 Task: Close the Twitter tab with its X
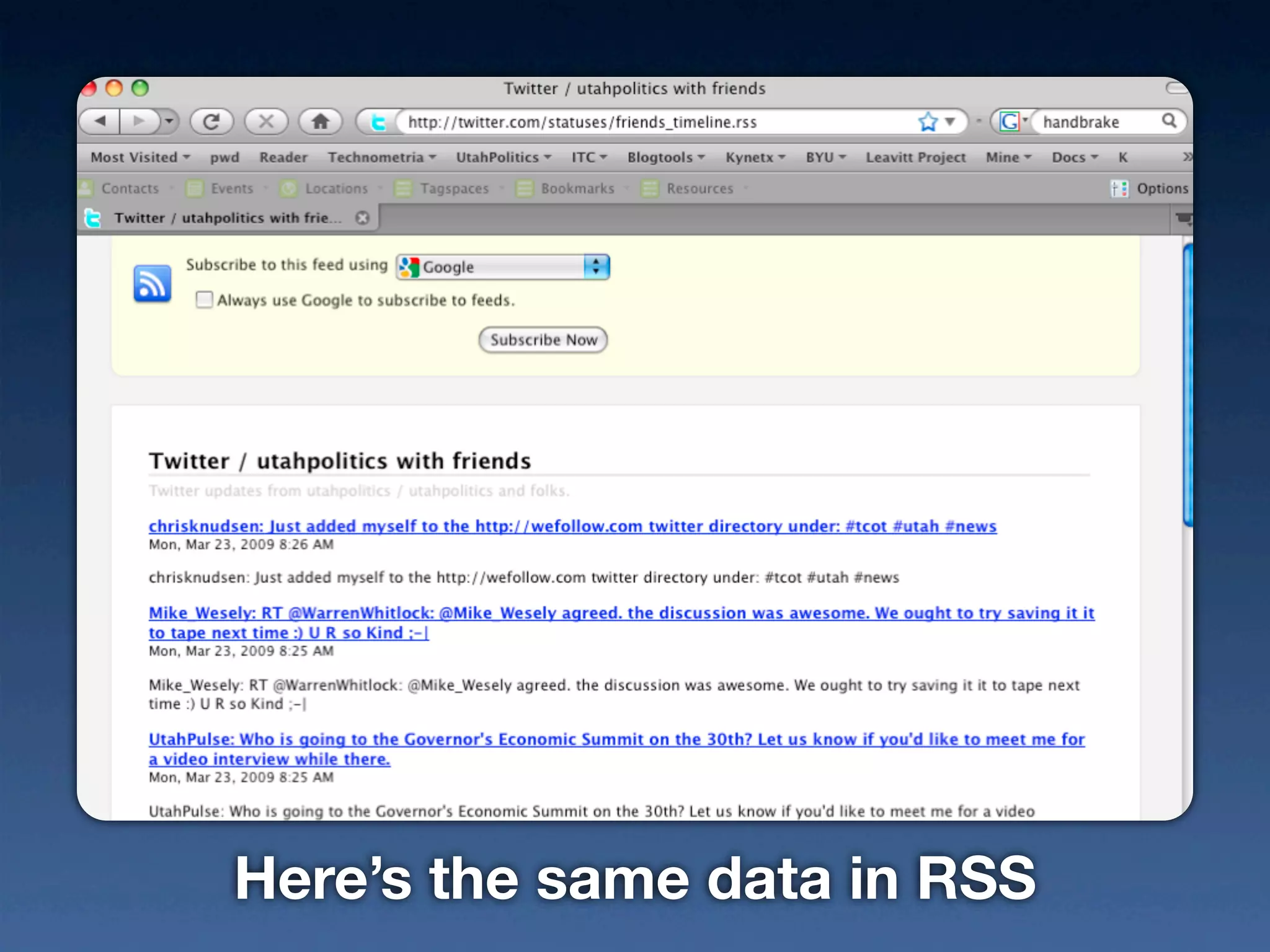362,218
